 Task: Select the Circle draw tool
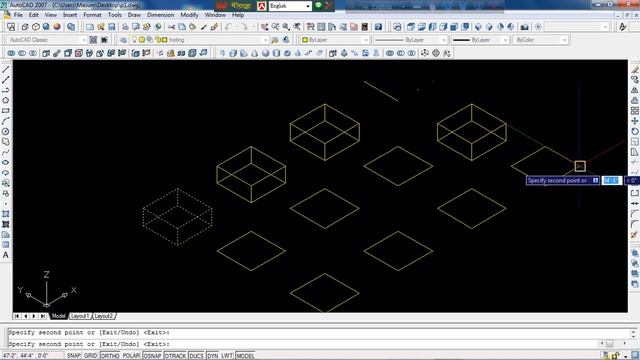coord(6,131)
